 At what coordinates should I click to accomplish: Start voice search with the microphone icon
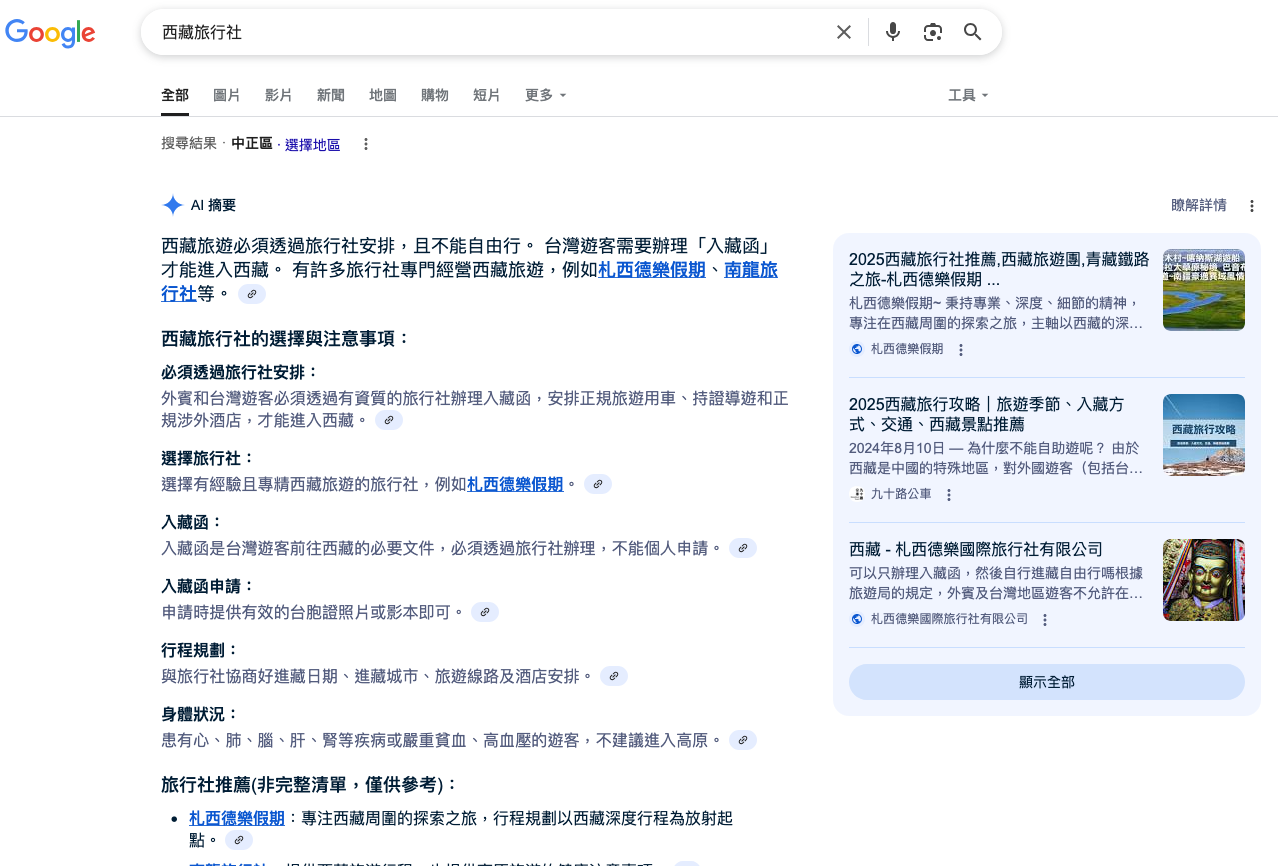pos(893,32)
